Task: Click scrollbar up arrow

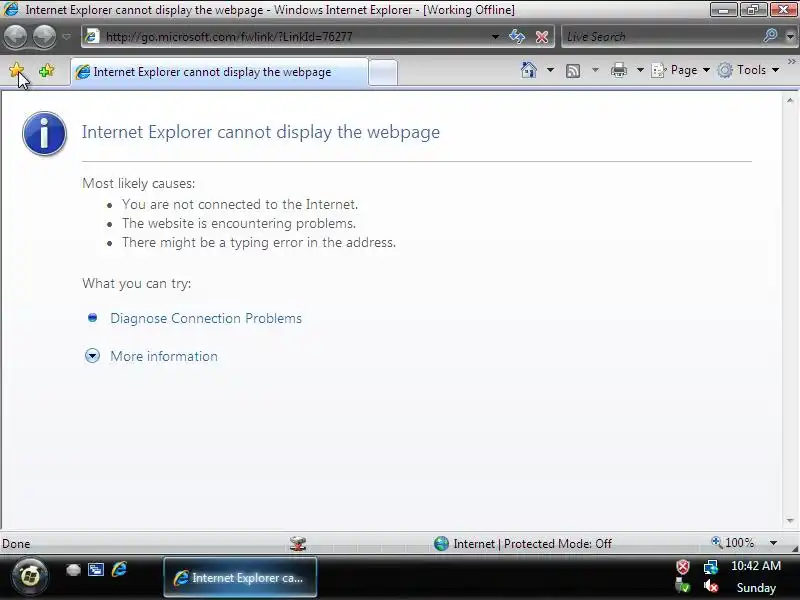Action: click(790, 101)
